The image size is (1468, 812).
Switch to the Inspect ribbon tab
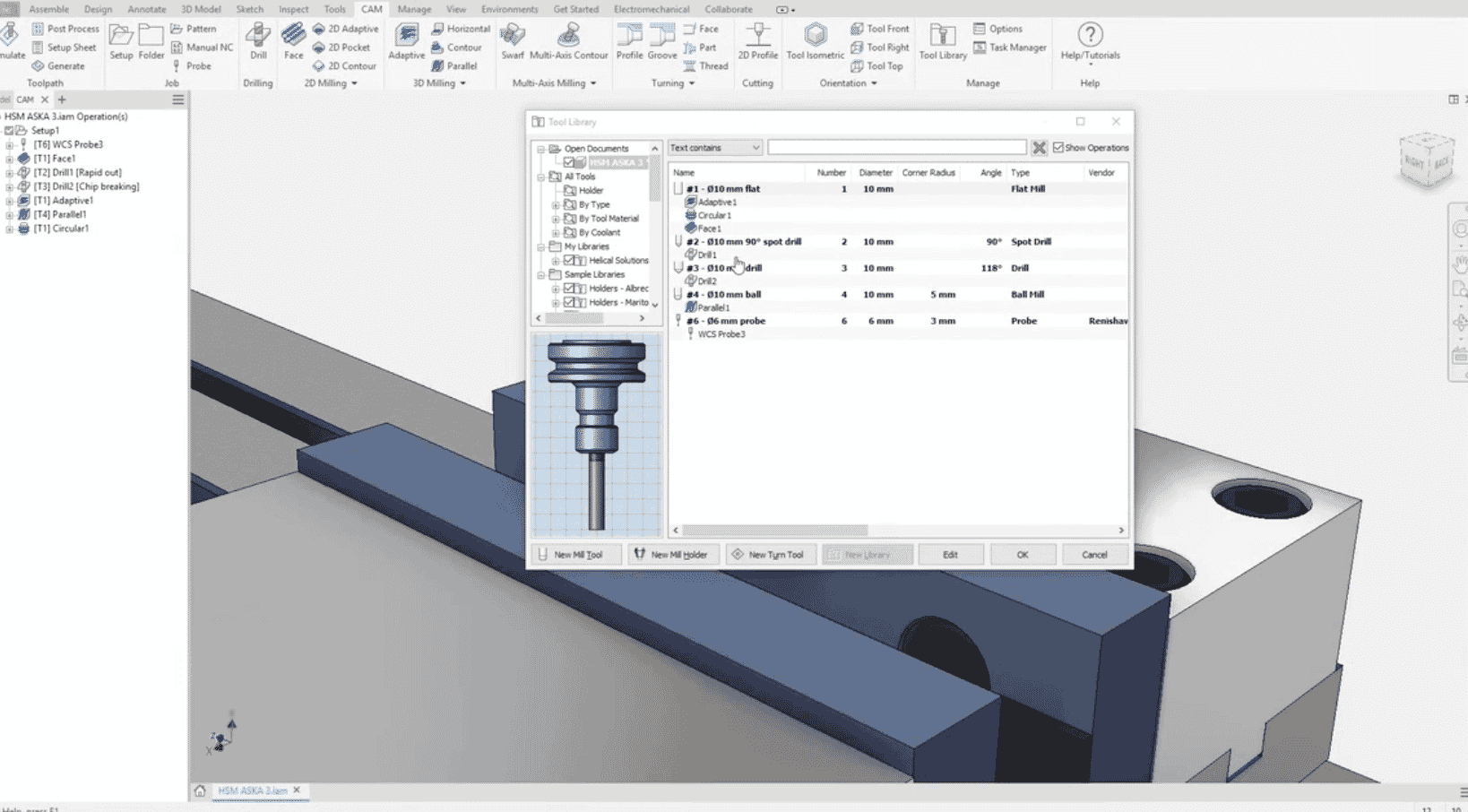293,9
